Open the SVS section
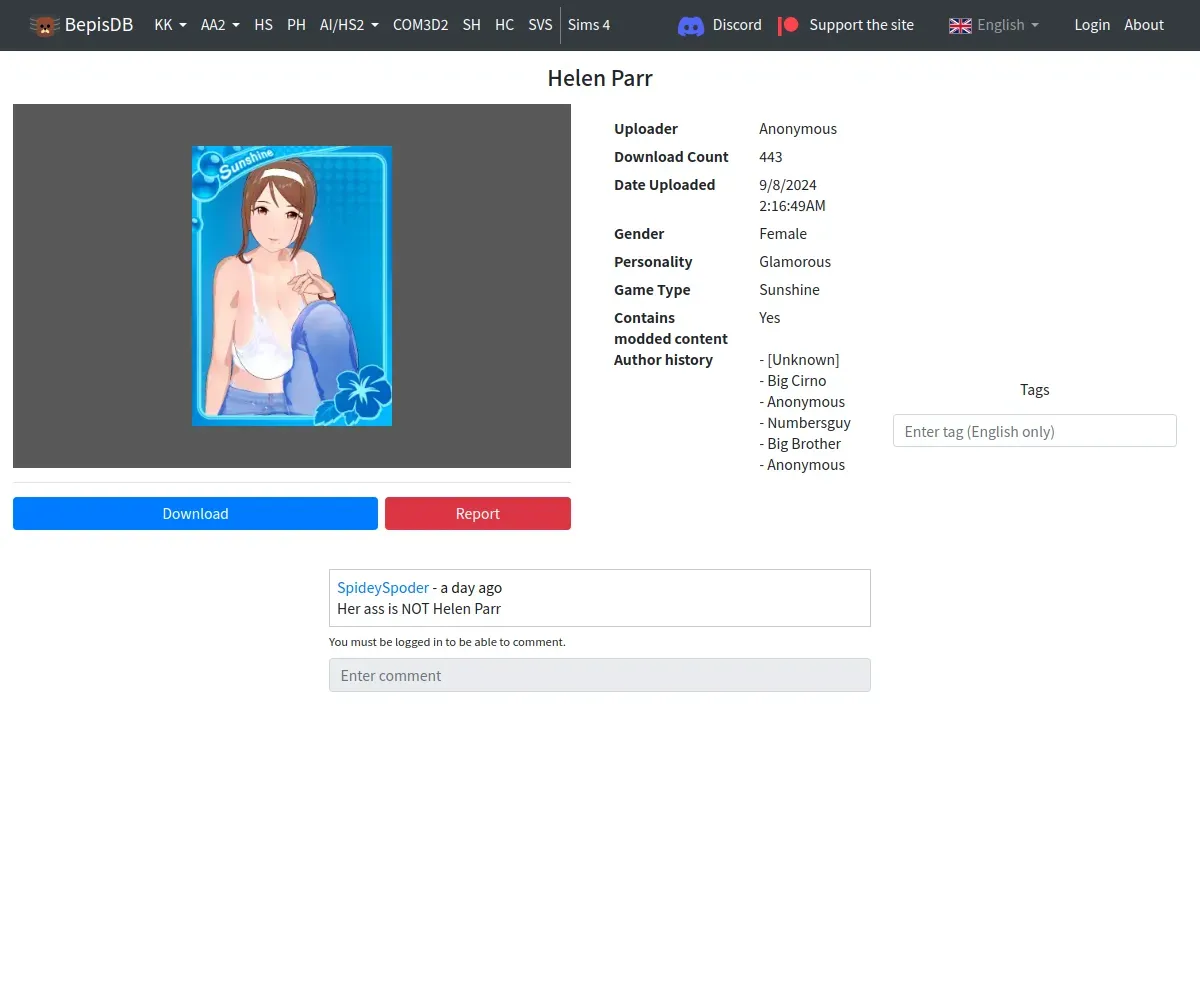This screenshot has width=1200, height=1000. (540, 25)
